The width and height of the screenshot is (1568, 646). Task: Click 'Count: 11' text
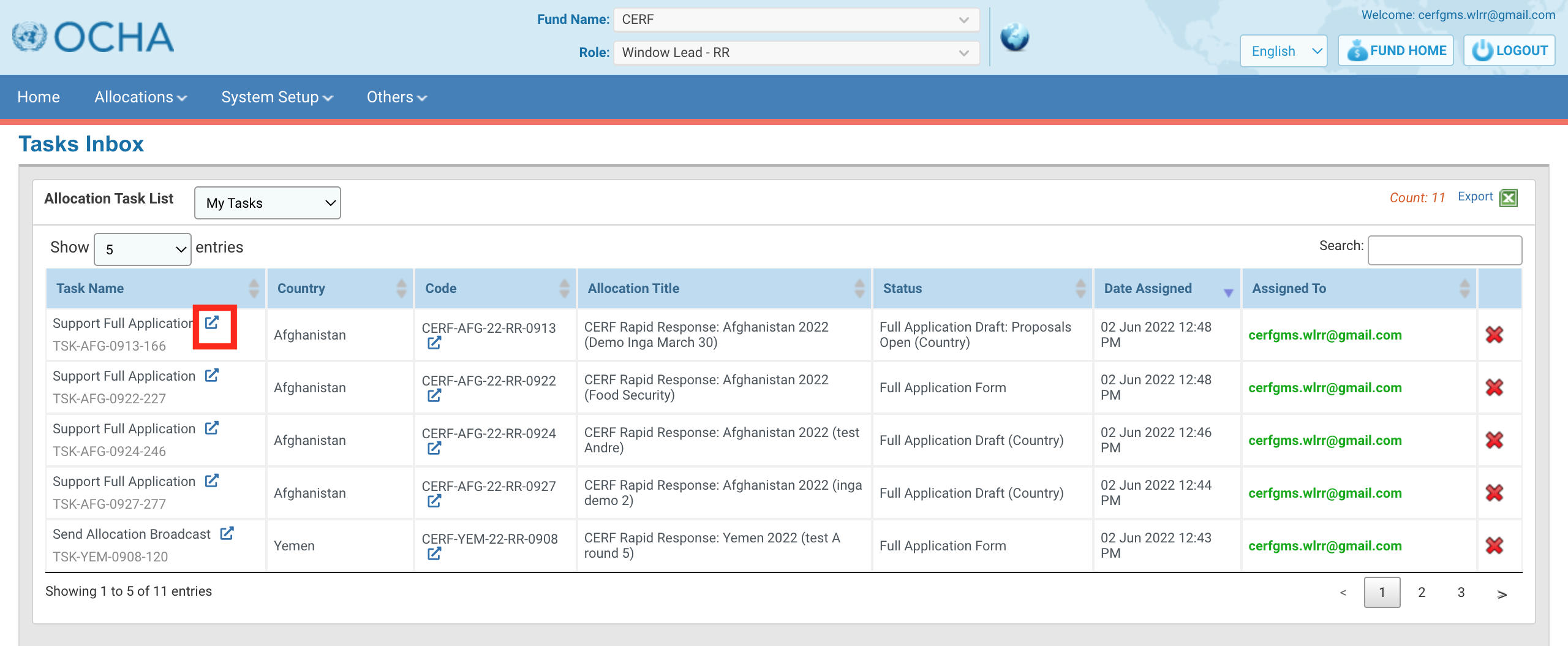(x=1417, y=198)
